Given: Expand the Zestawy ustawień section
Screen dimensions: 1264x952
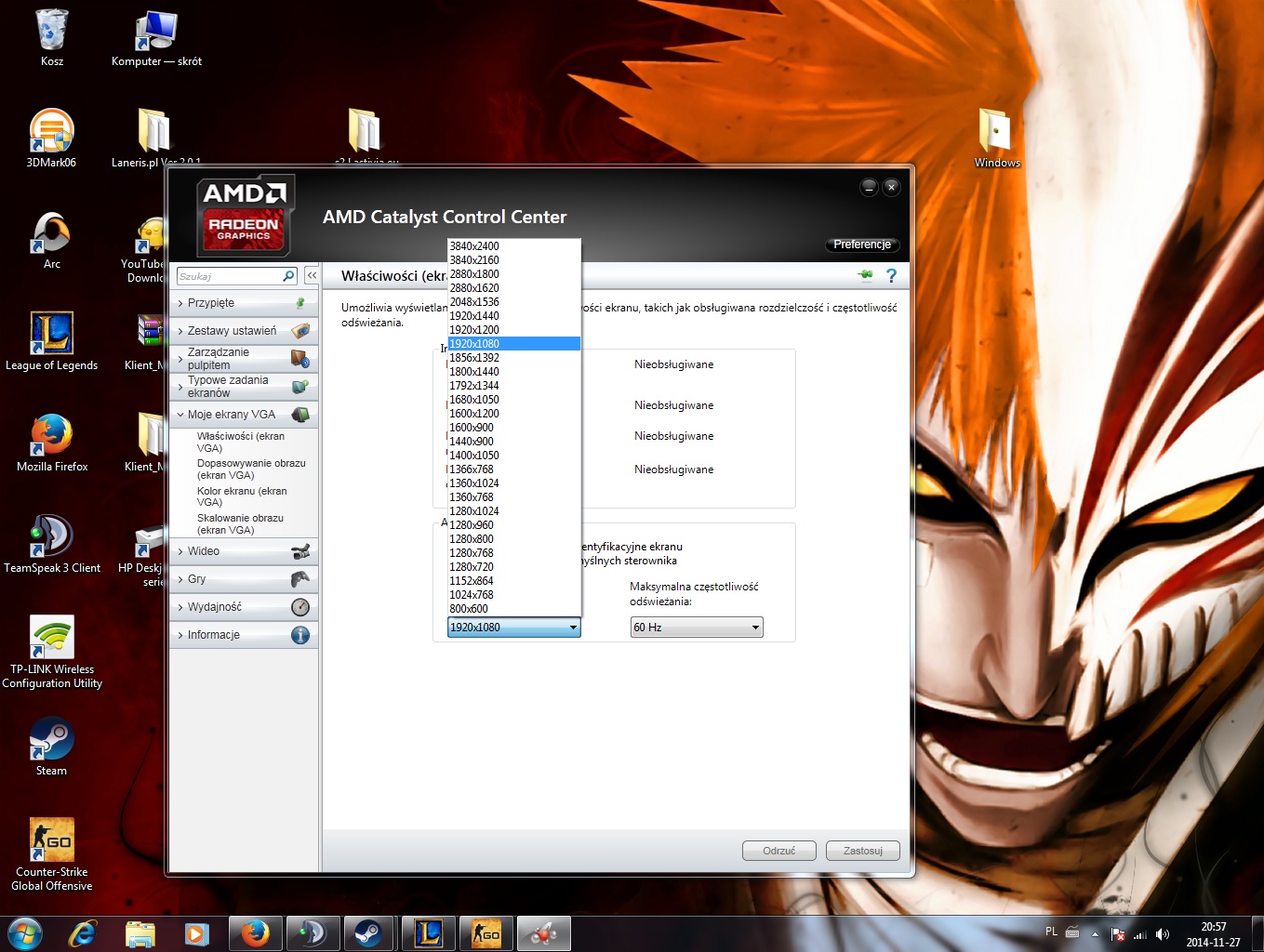Looking at the screenshot, I should [244, 331].
